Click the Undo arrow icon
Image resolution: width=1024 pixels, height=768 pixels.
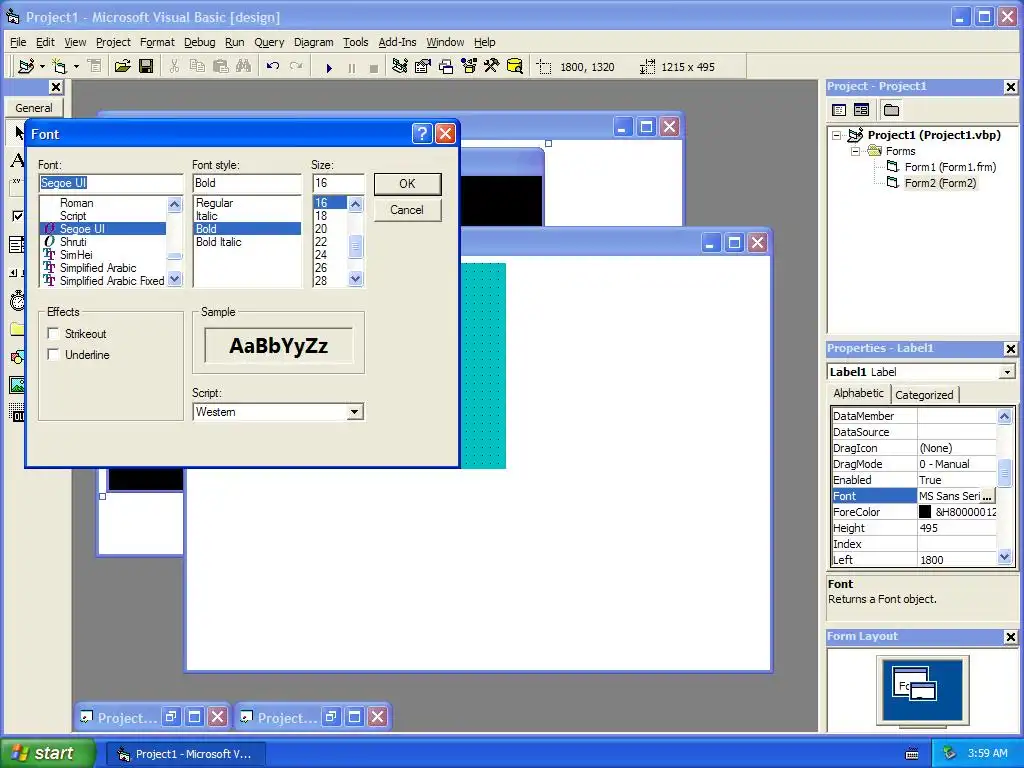point(273,67)
